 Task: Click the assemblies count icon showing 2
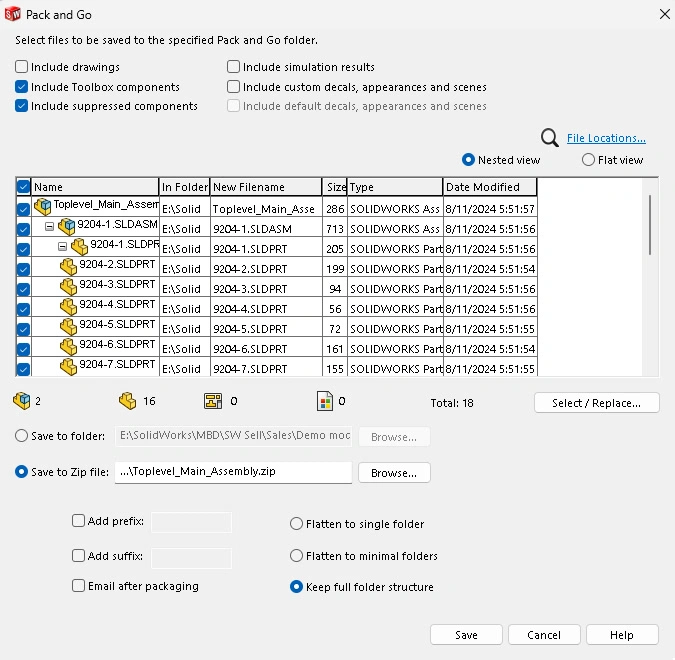(22, 401)
